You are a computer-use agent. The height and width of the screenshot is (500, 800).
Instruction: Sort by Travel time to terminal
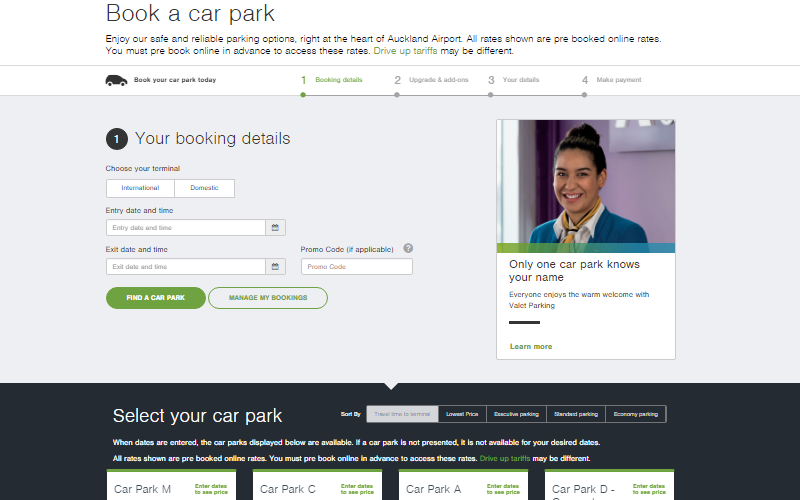coord(402,414)
